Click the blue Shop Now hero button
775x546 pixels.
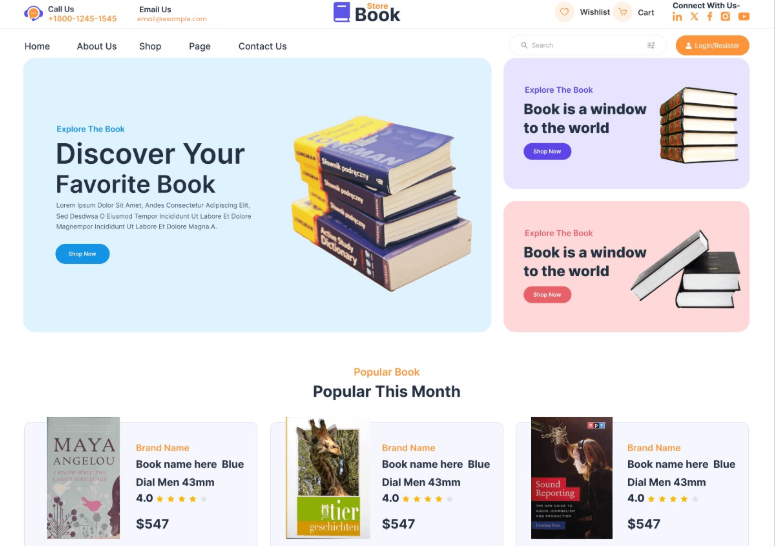tap(83, 254)
